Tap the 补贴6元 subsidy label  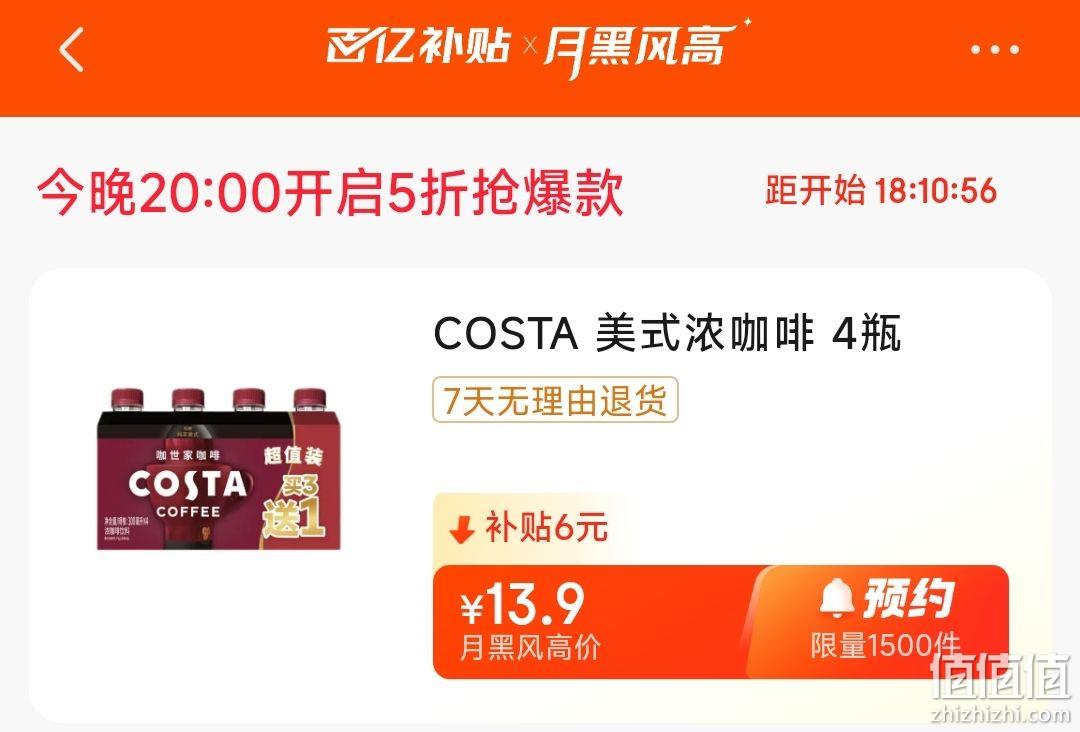click(546, 527)
